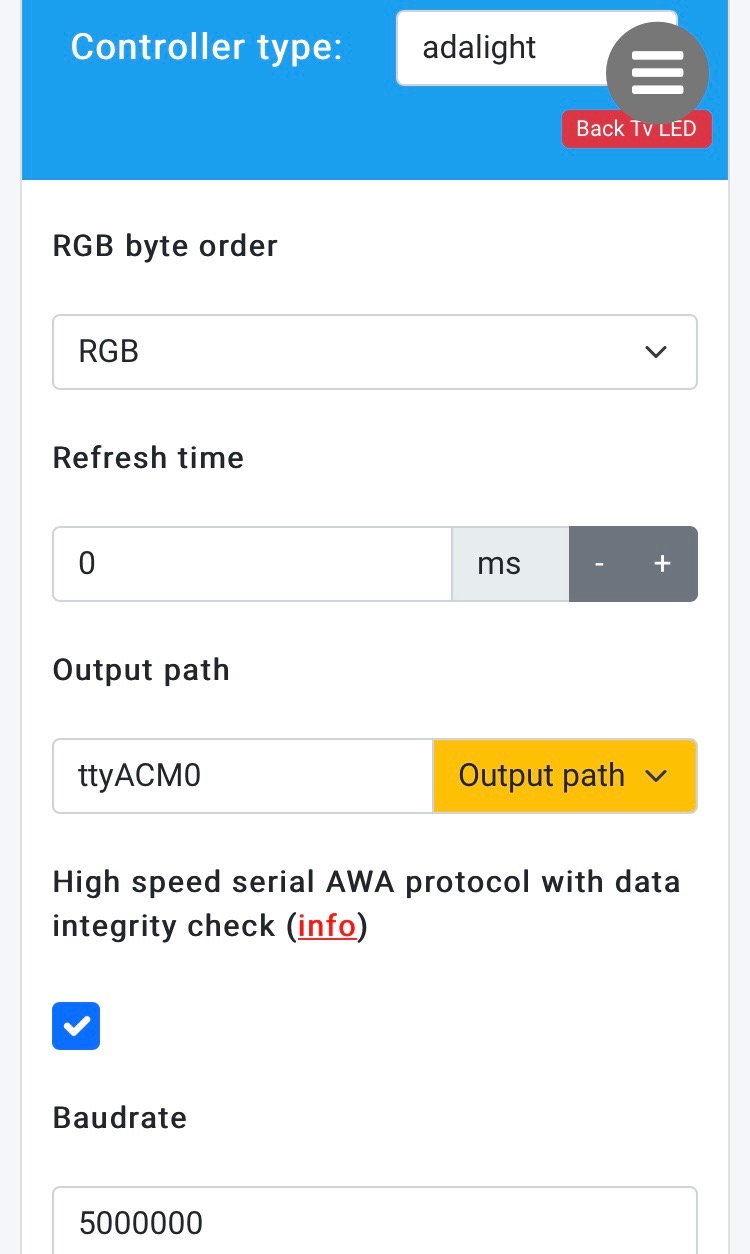The width and height of the screenshot is (750, 1254).
Task: Click the ttyACM0 output path text field
Action: coord(242,776)
